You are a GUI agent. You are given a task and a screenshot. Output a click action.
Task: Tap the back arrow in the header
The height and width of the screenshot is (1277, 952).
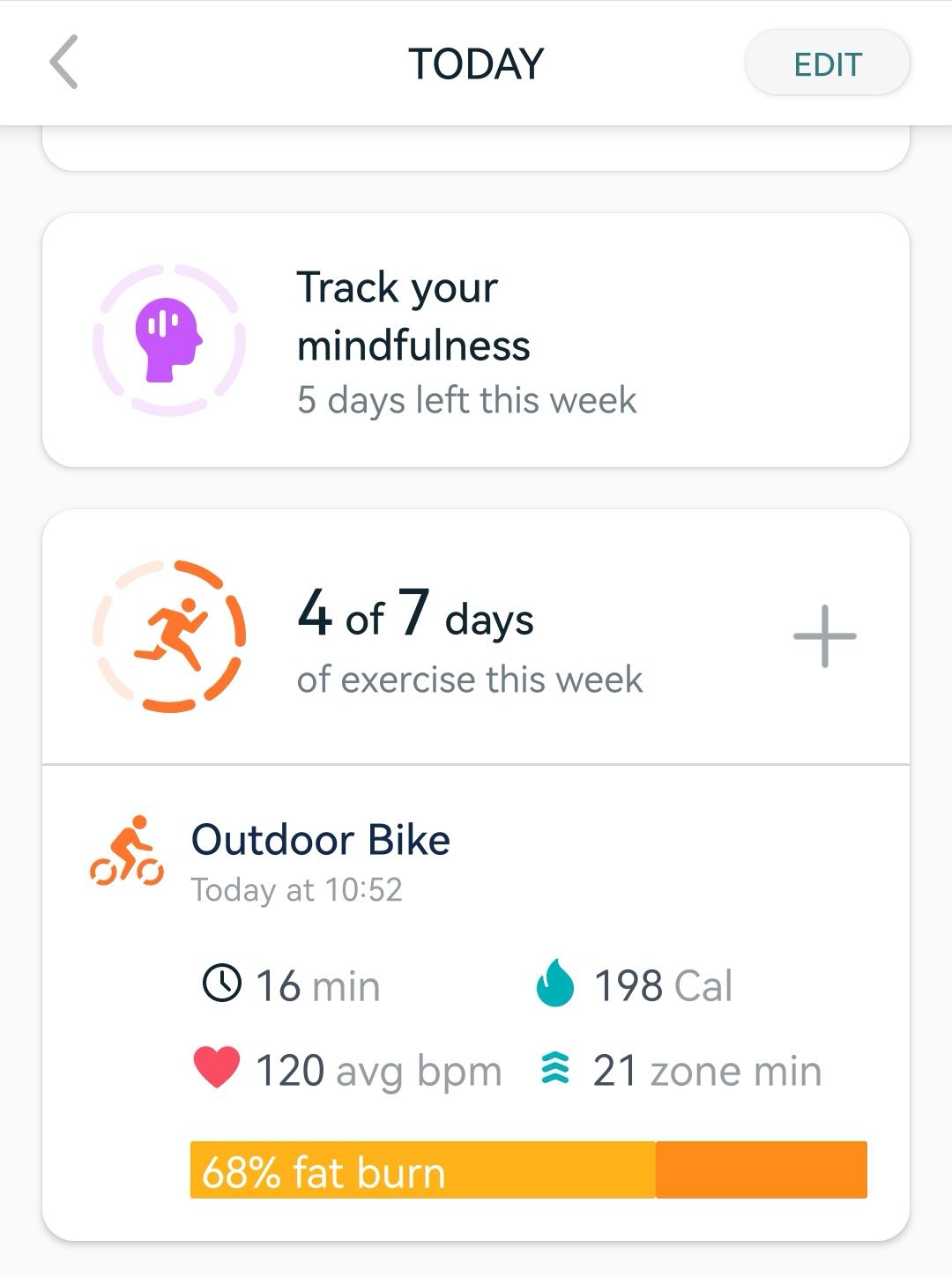click(x=64, y=63)
